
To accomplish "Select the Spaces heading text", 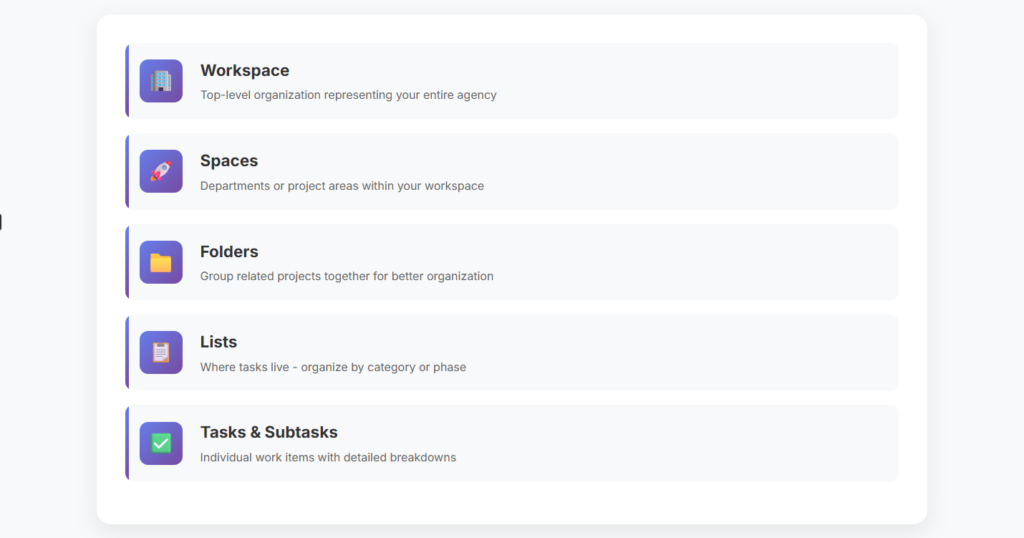I will [229, 161].
